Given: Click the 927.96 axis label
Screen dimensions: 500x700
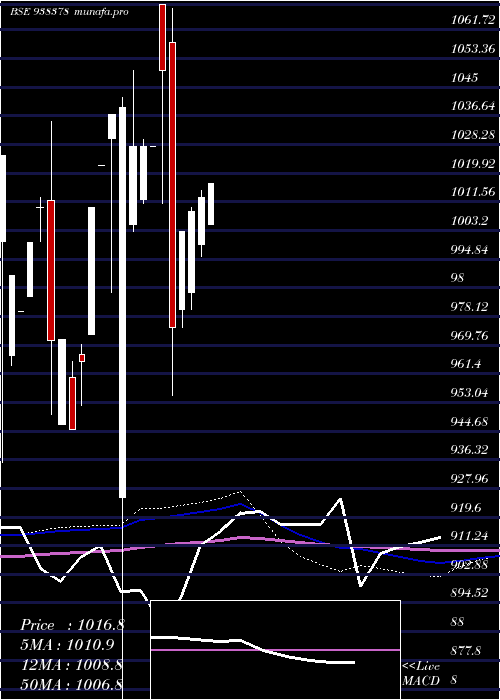Looking at the screenshot, I should 471,479.
